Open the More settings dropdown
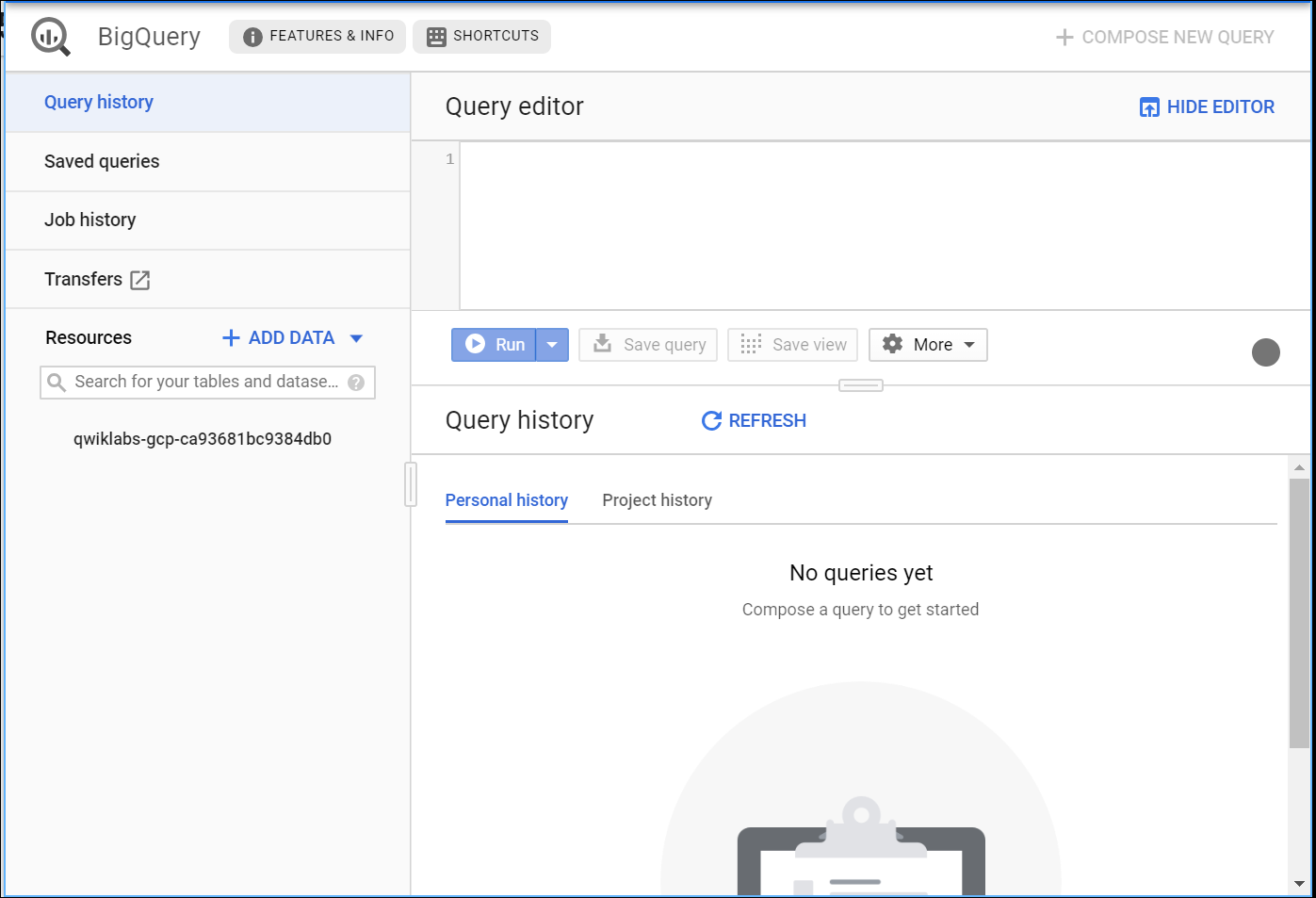 pos(928,345)
